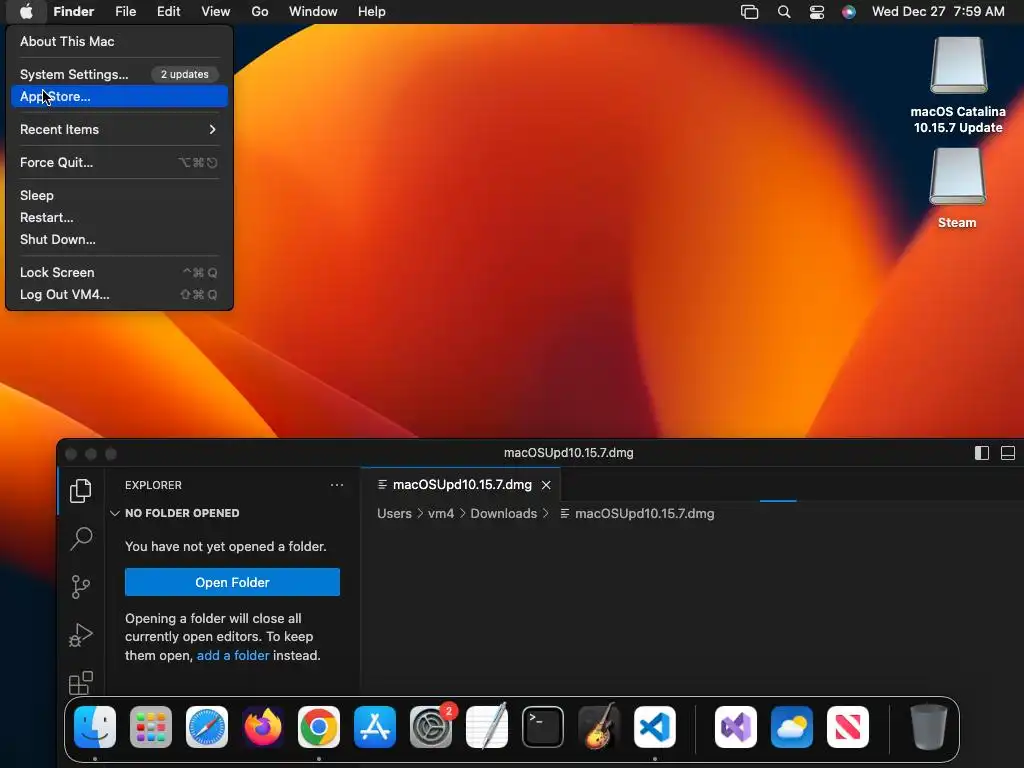1024x768 pixels.
Task: Open Spotlight search icon
Action: (784, 12)
